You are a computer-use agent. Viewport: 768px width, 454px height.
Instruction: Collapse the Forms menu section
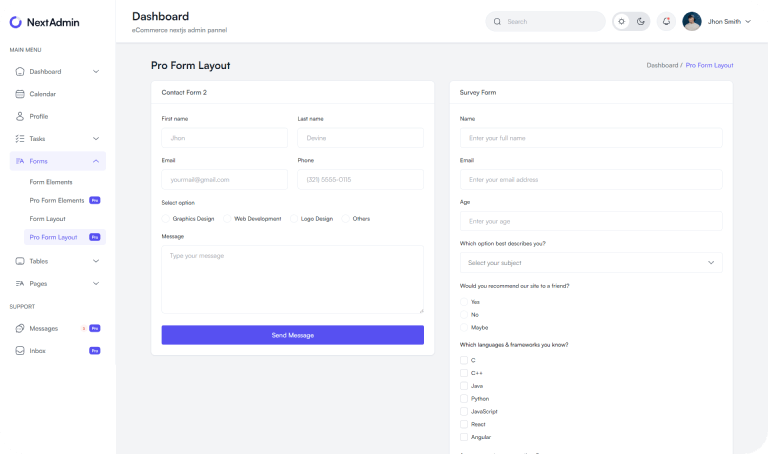[96, 161]
